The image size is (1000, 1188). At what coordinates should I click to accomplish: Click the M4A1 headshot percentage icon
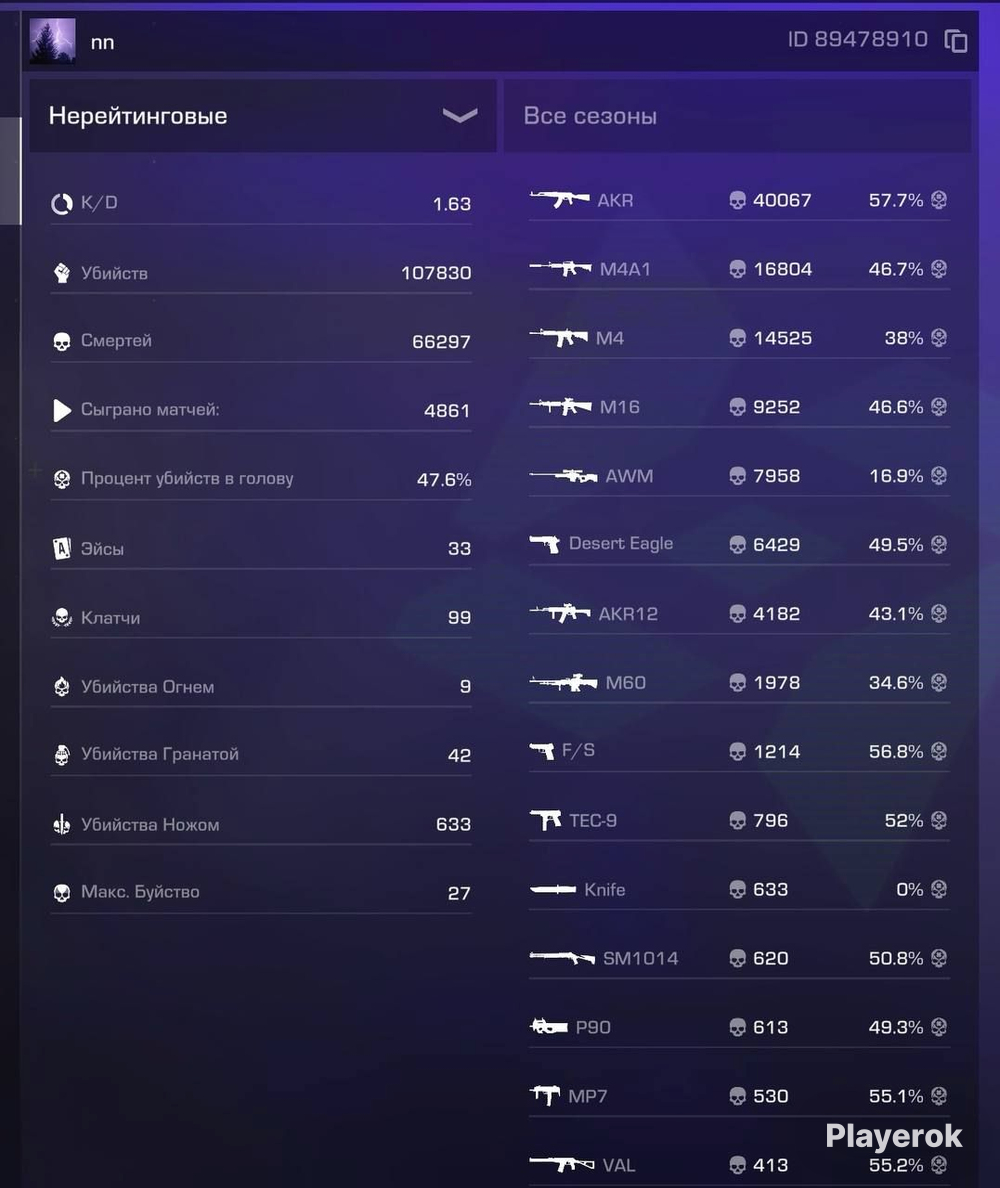[x=939, y=269]
